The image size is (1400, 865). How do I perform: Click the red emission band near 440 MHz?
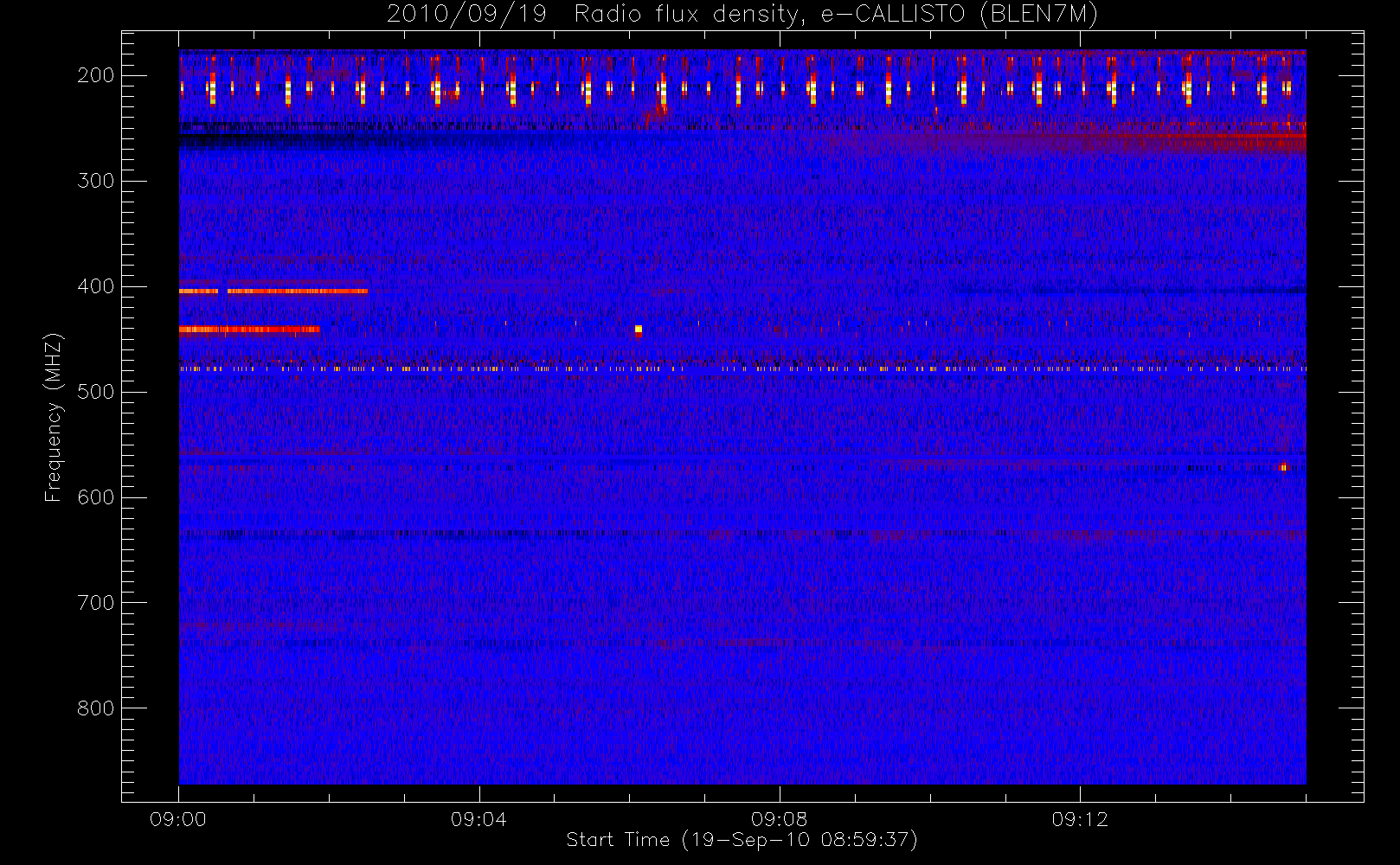(249, 329)
